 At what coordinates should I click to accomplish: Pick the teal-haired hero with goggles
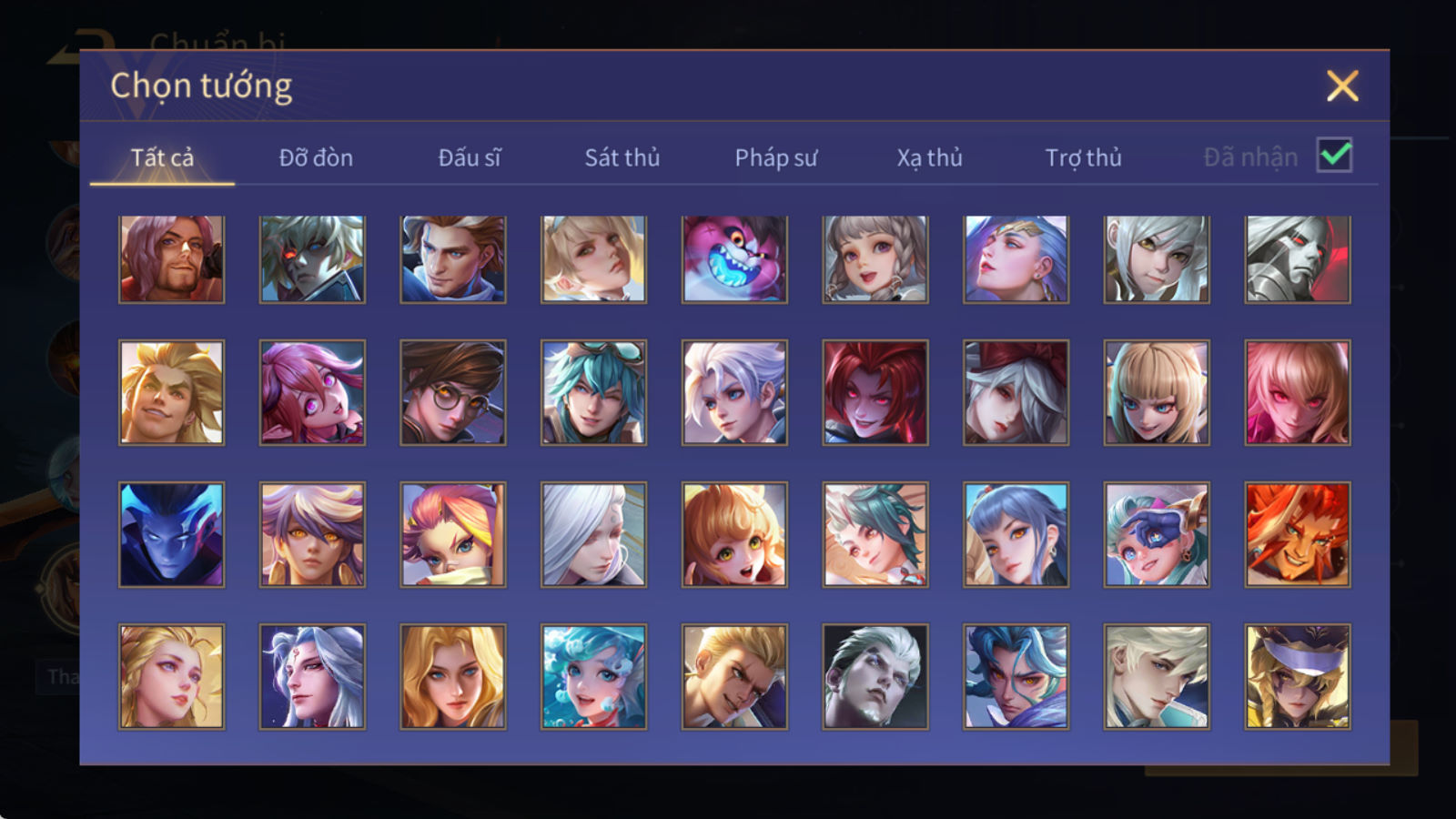point(593,392)
